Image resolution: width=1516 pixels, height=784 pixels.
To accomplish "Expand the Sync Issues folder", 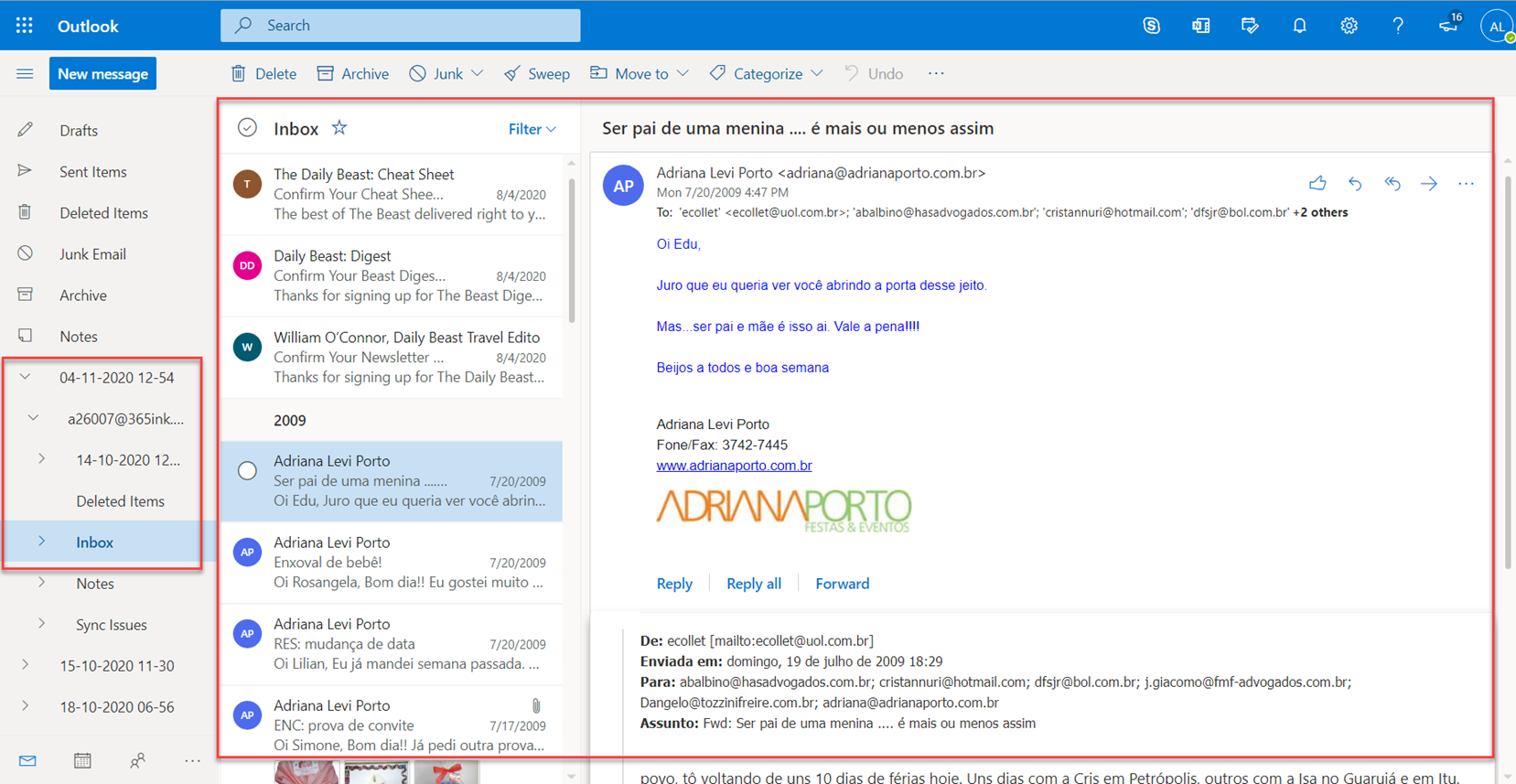I will 41,624.
